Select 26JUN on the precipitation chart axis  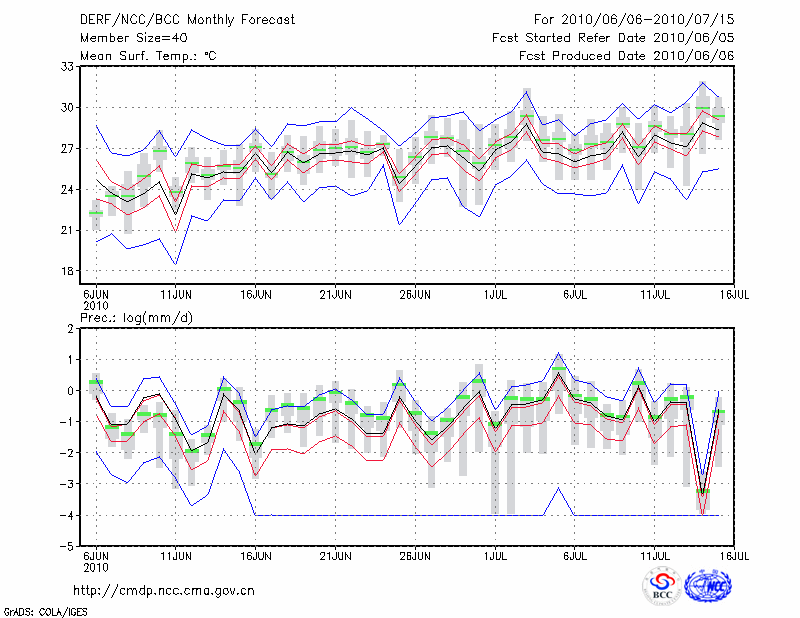click(415, 556)
